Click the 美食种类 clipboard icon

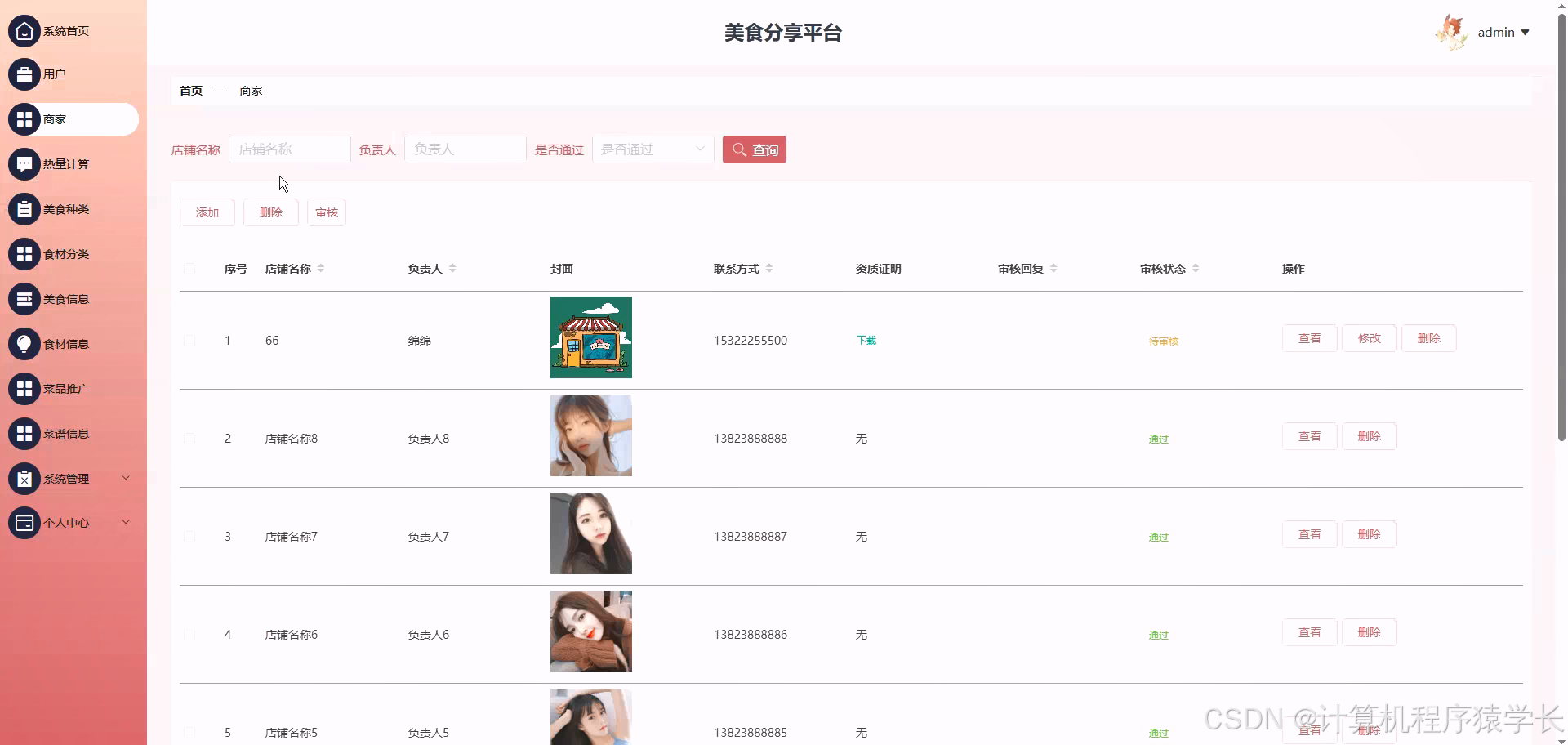[24, 209]
